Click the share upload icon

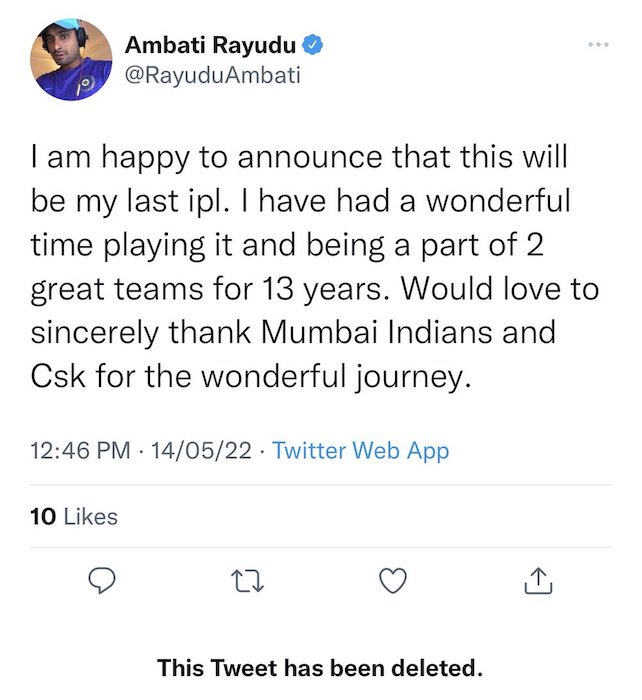(538, 580)
